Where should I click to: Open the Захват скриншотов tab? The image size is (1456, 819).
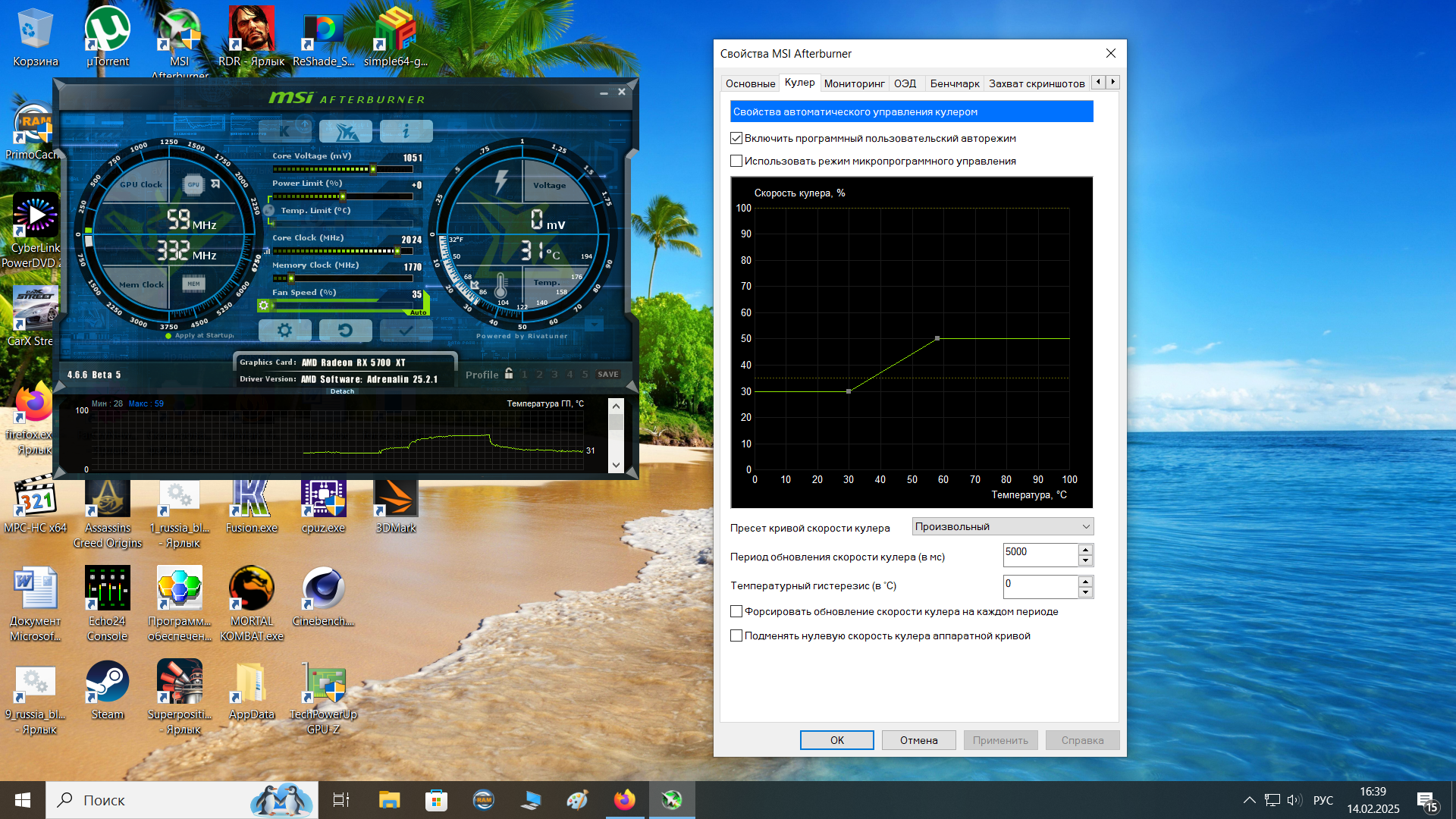click(1036, 83)
